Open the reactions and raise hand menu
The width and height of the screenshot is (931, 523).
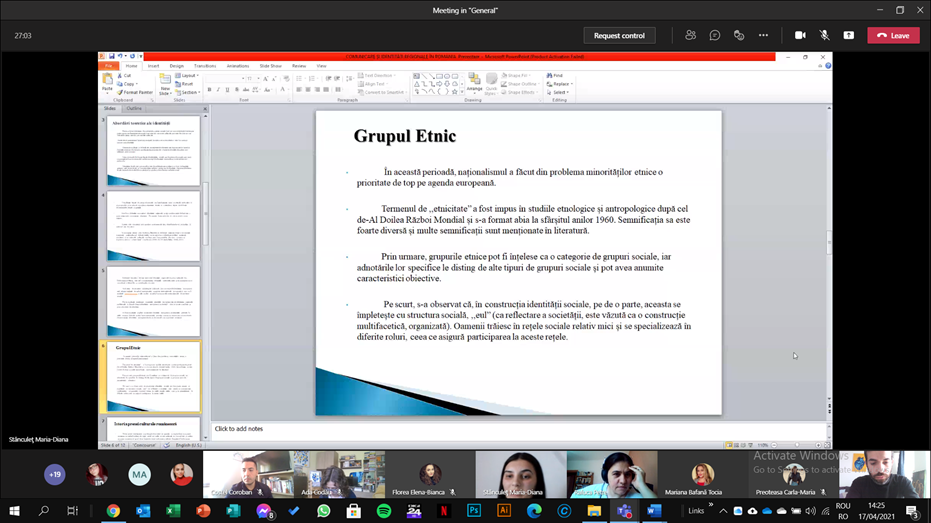coord(739,35)
